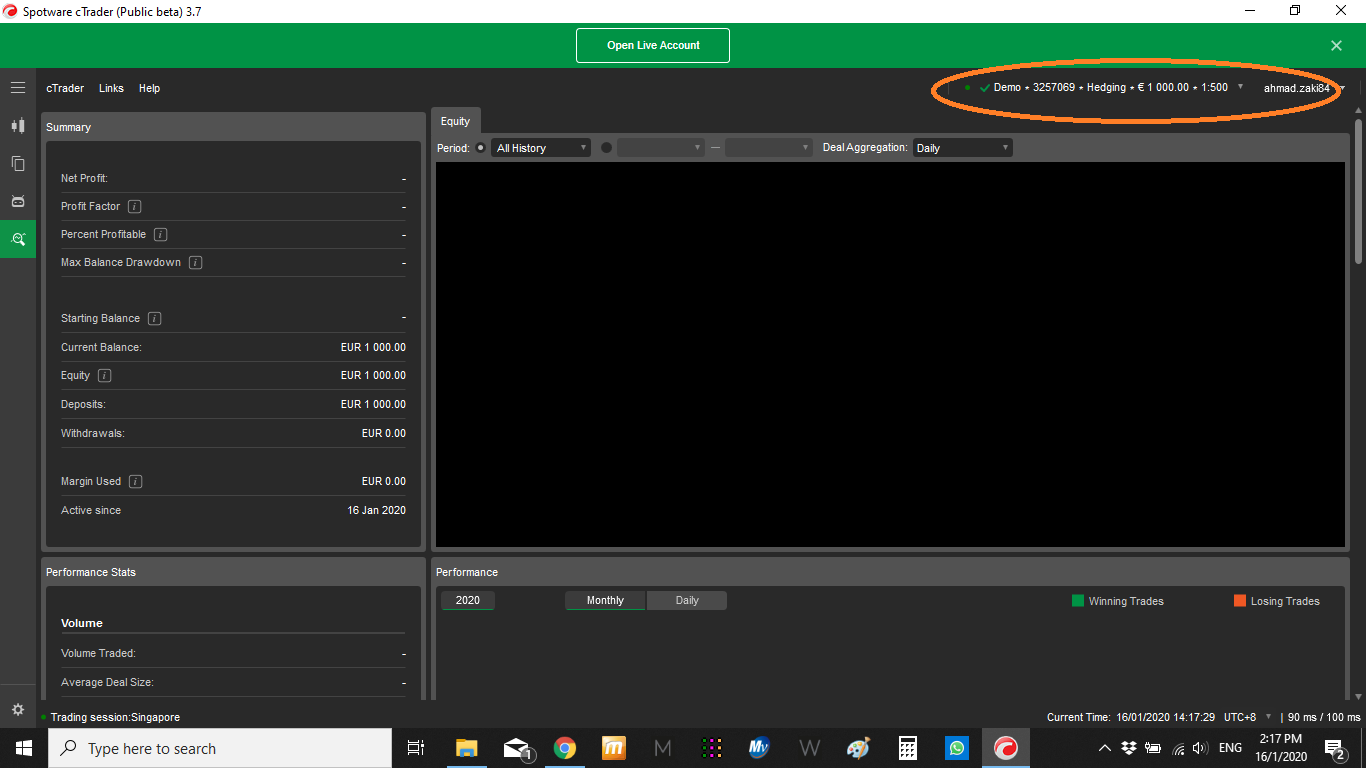Open the ahmad.zaki84 user dropdown

(x=1304, y=88)
